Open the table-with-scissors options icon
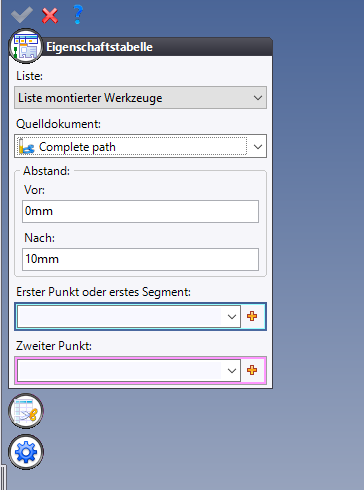This screenshot has width=364, height=490. [x=26, y=411]
